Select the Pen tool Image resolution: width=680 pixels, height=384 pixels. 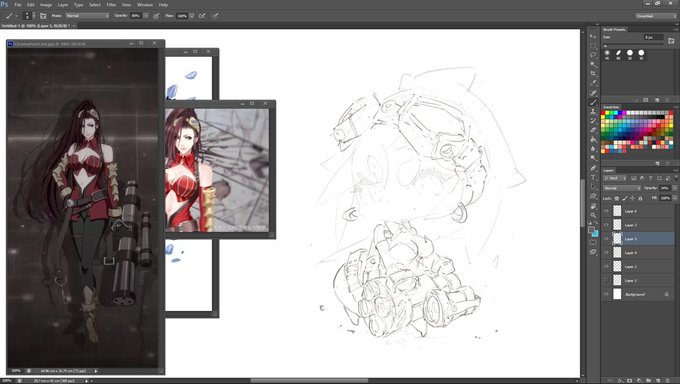[x=593, y=168]
